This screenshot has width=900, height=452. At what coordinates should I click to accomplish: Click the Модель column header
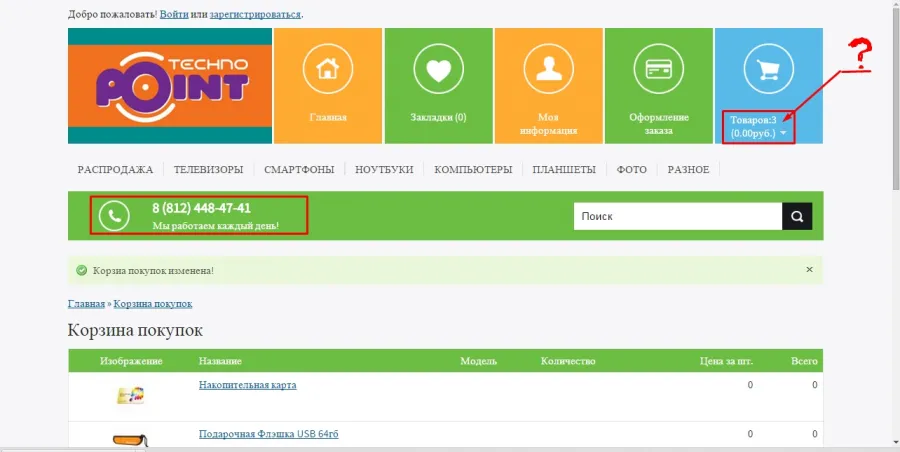[479, 361]
